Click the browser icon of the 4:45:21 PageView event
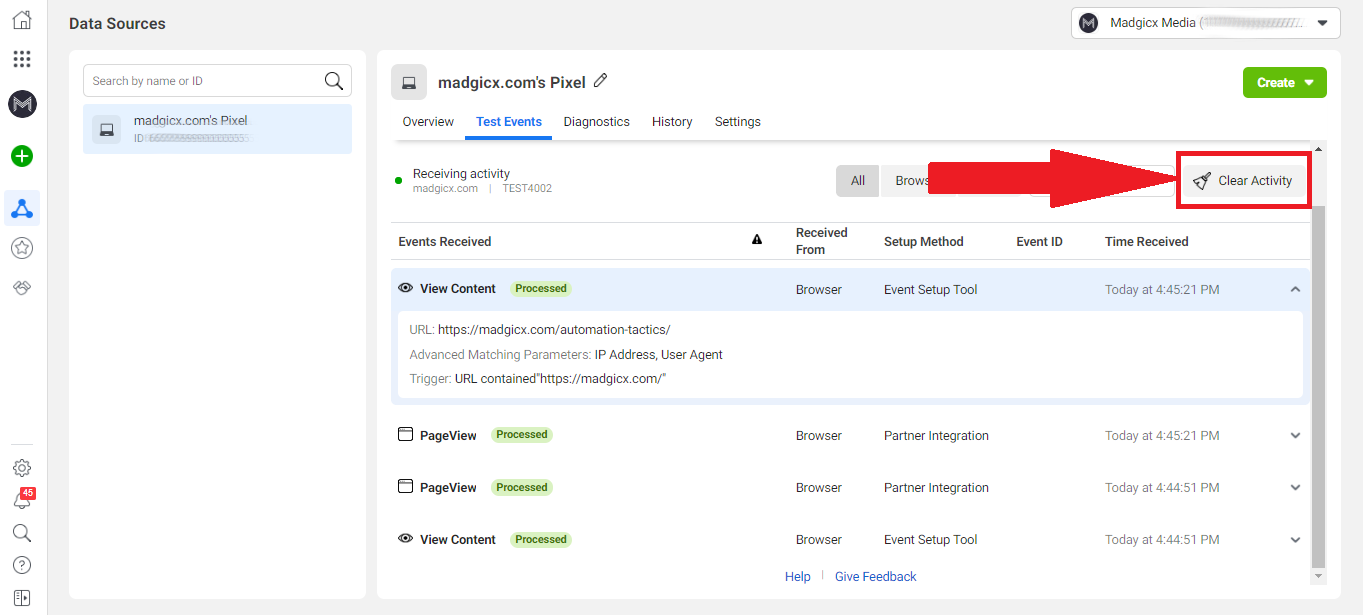 click(406, 435)
